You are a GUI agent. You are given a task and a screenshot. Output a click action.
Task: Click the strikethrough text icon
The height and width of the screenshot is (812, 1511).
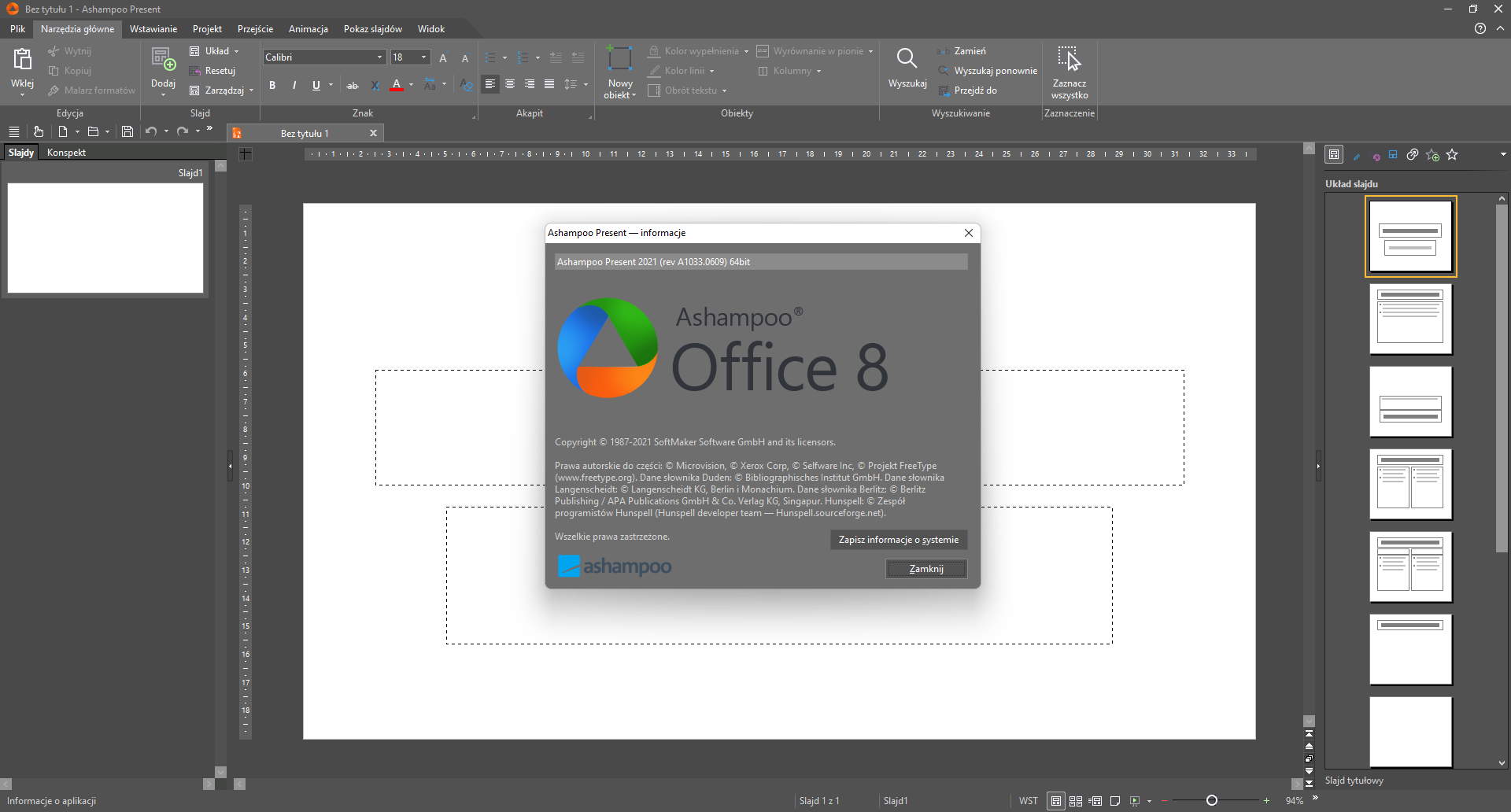coord(353,85)
